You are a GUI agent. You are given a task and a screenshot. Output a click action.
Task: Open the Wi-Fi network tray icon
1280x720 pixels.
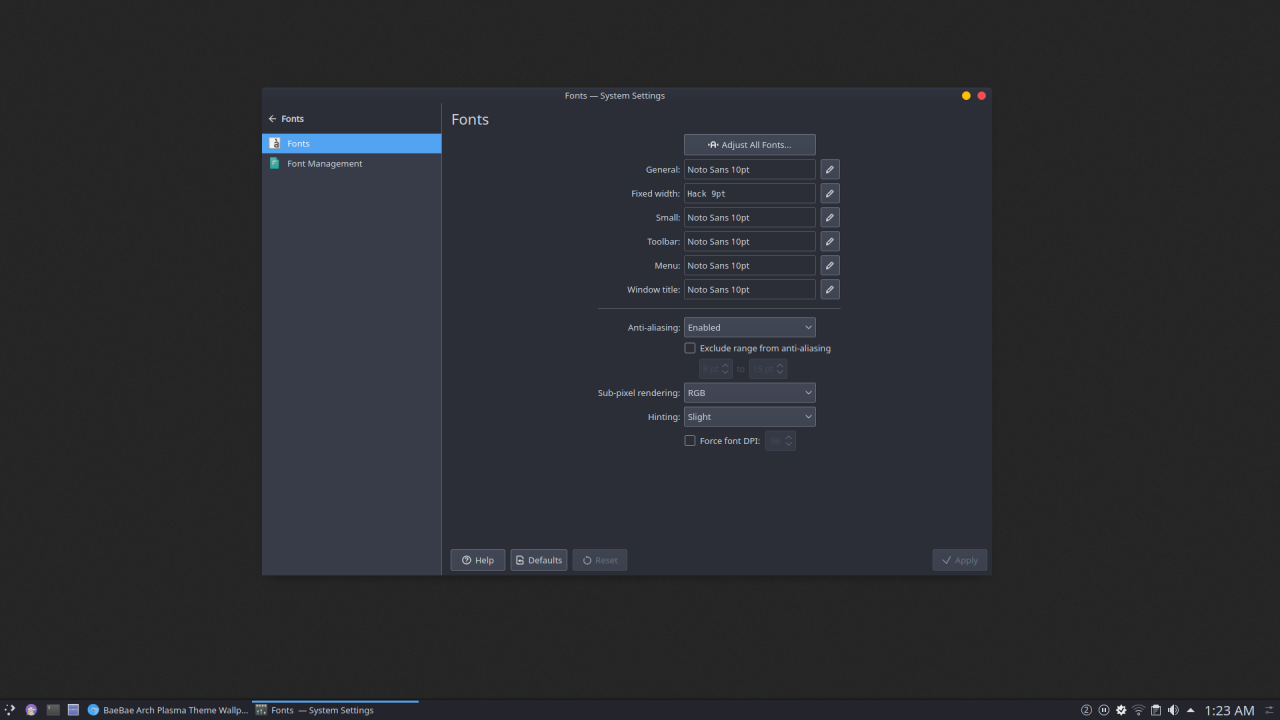(x=1138, y=710)
